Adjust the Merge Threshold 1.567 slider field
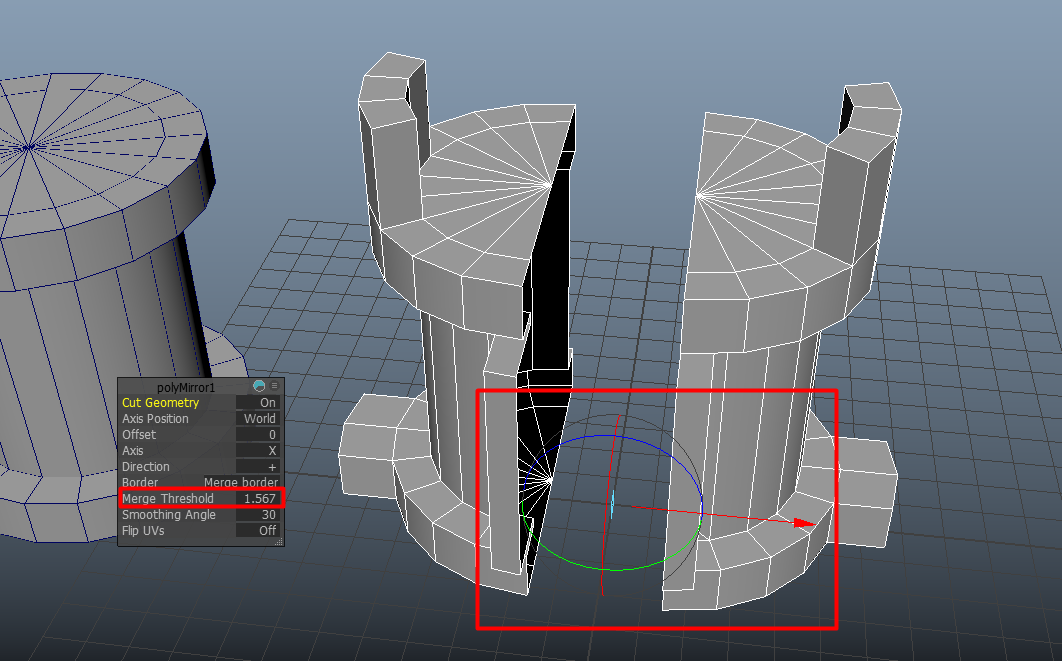 point(259,498)
